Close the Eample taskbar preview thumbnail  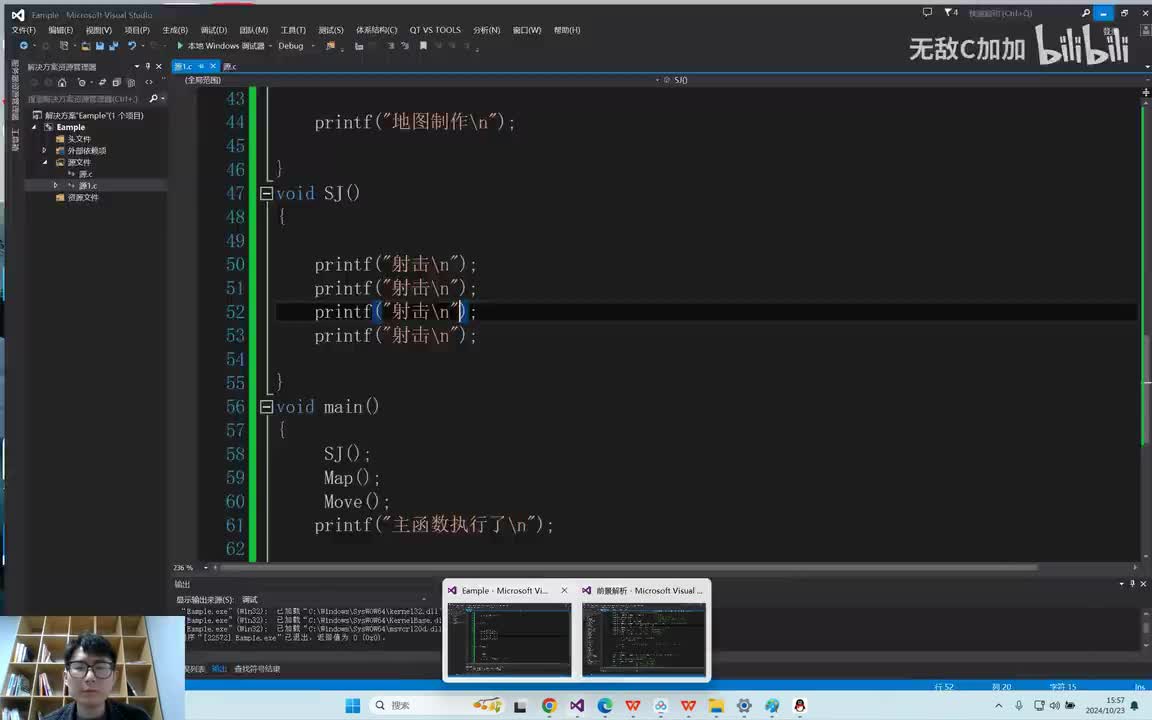tap(564, 590)
